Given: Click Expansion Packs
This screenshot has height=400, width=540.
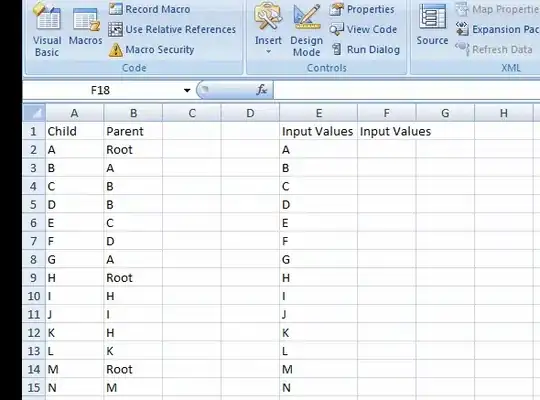Looking at the screenshot, I should [x=497, y=30].
